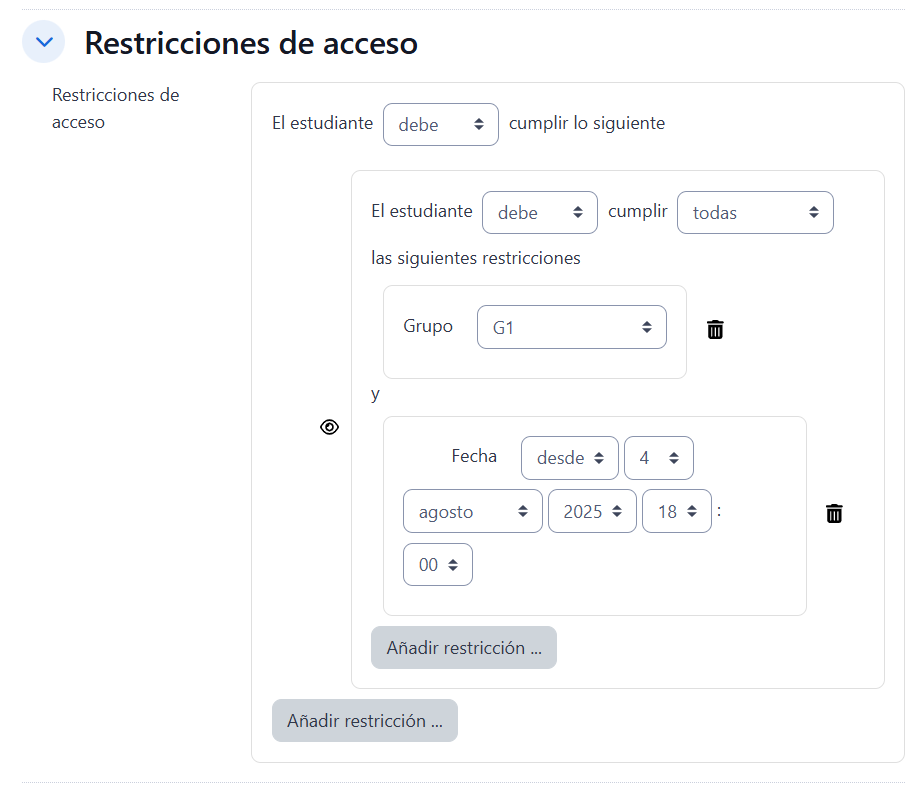Open the 'todas' restrictions dropdown
This screenshot has width=917, height=786.
pyautogui.click(x=754, y=213)
